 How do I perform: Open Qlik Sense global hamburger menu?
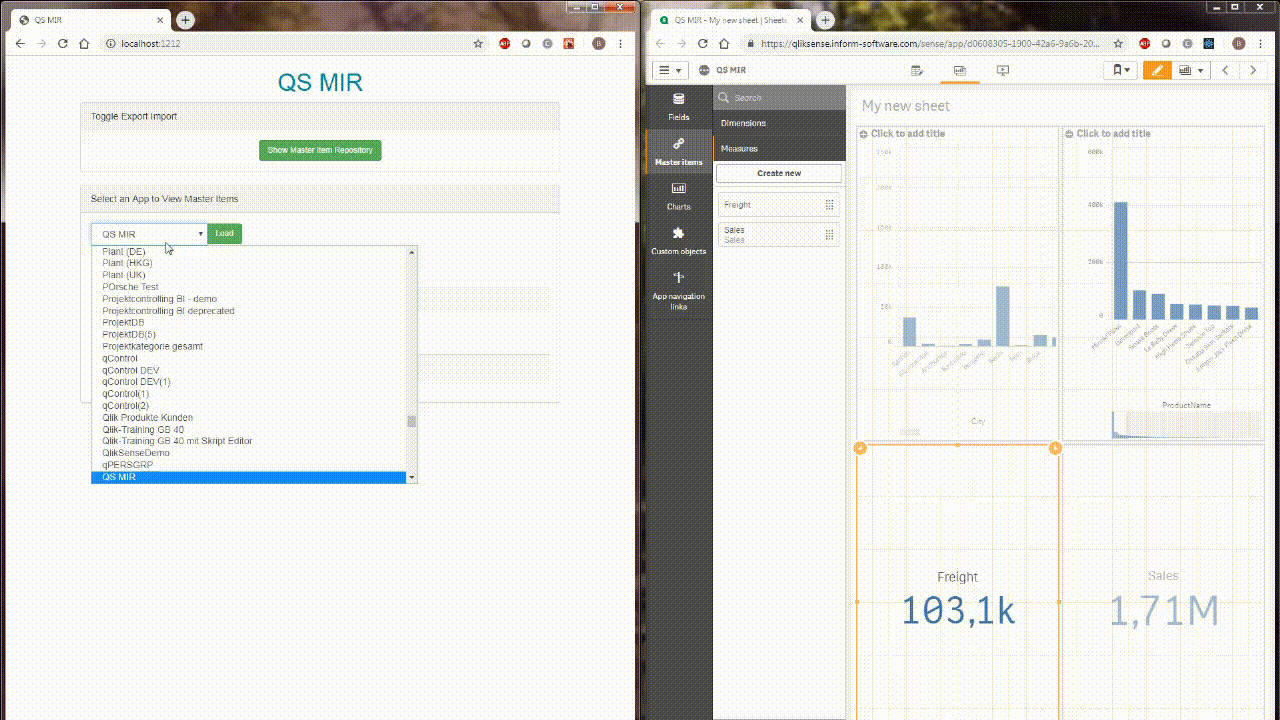pyautogui.click(x=670, y=70)
